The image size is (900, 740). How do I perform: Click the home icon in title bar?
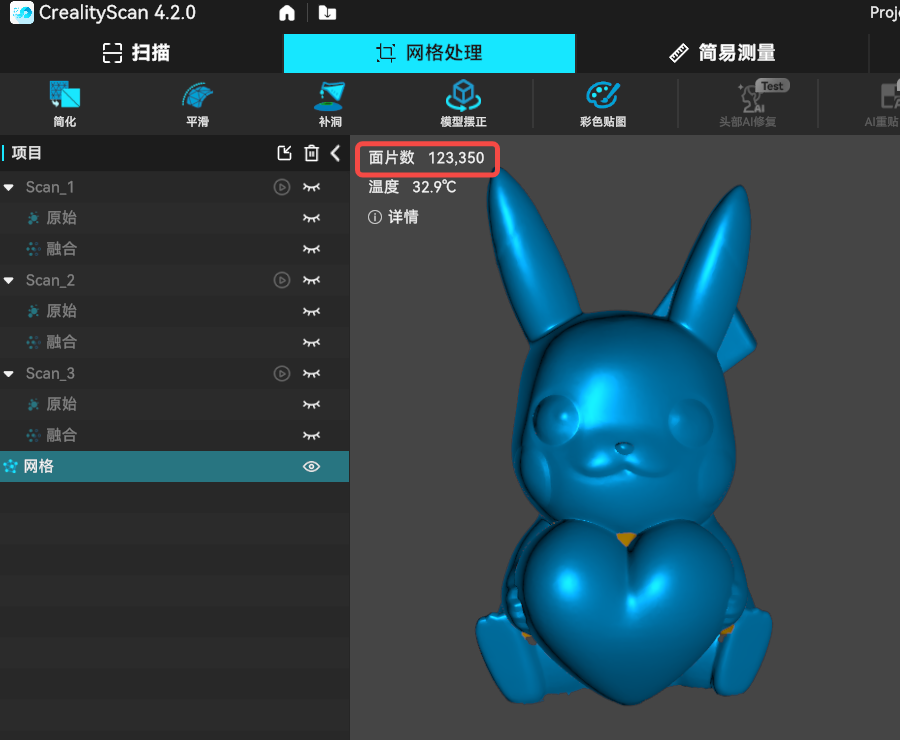tap(287, 13)
